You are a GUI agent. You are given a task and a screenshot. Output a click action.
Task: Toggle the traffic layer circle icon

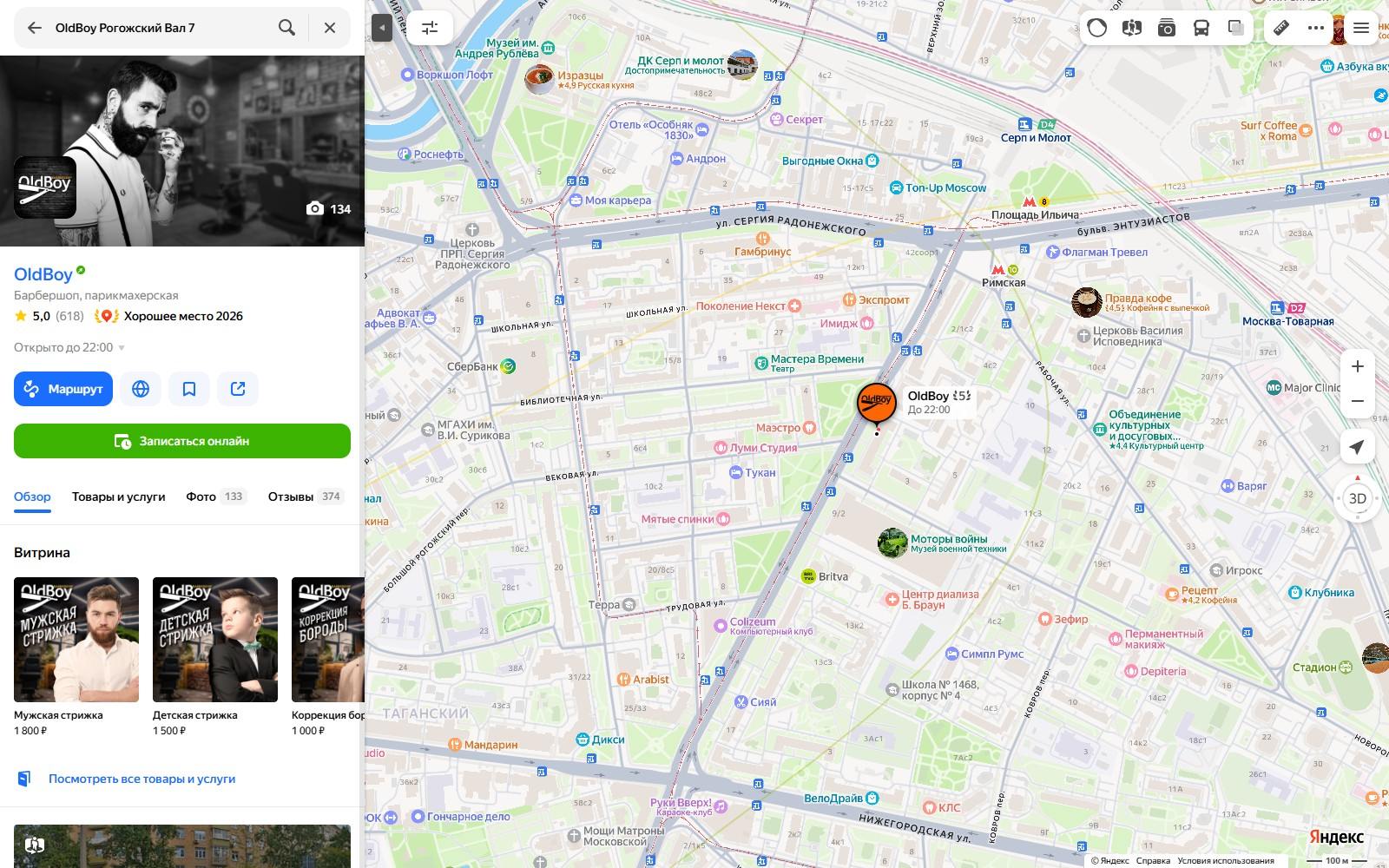click(x=1097, y=28)
